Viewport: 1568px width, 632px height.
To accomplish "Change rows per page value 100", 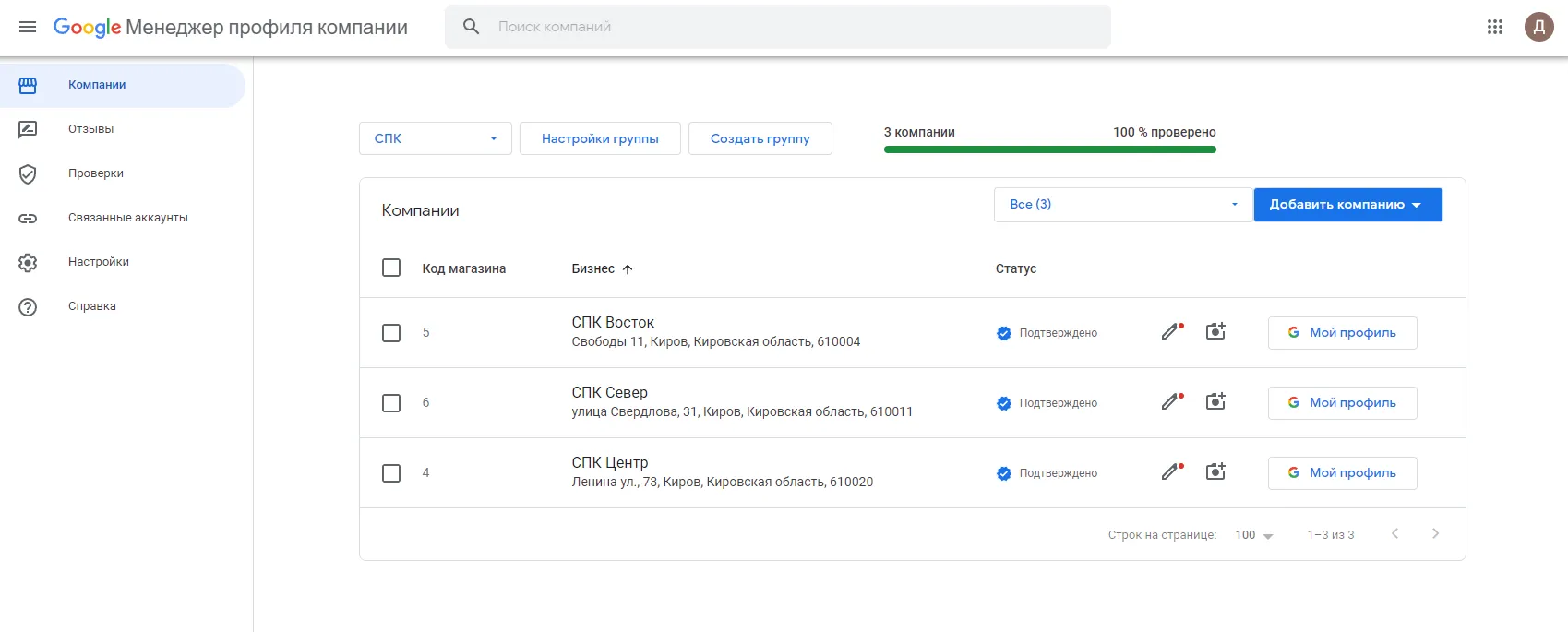I will [1253, 535].
